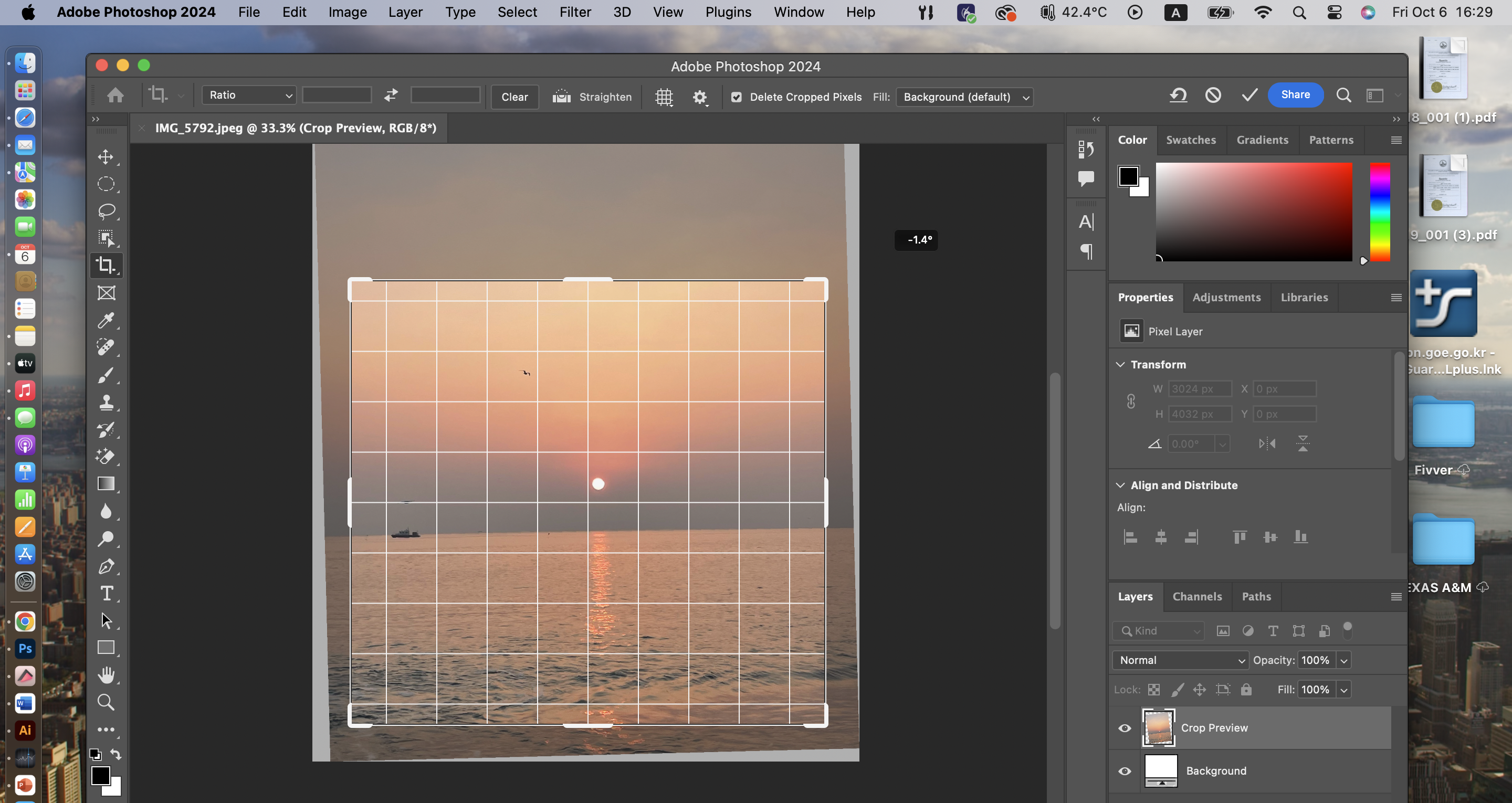Image resolution: width=1512 pixels, height=803 pixels.
Task: Collapse the Align and Distribute section
Action: [x=1120, y=485]
